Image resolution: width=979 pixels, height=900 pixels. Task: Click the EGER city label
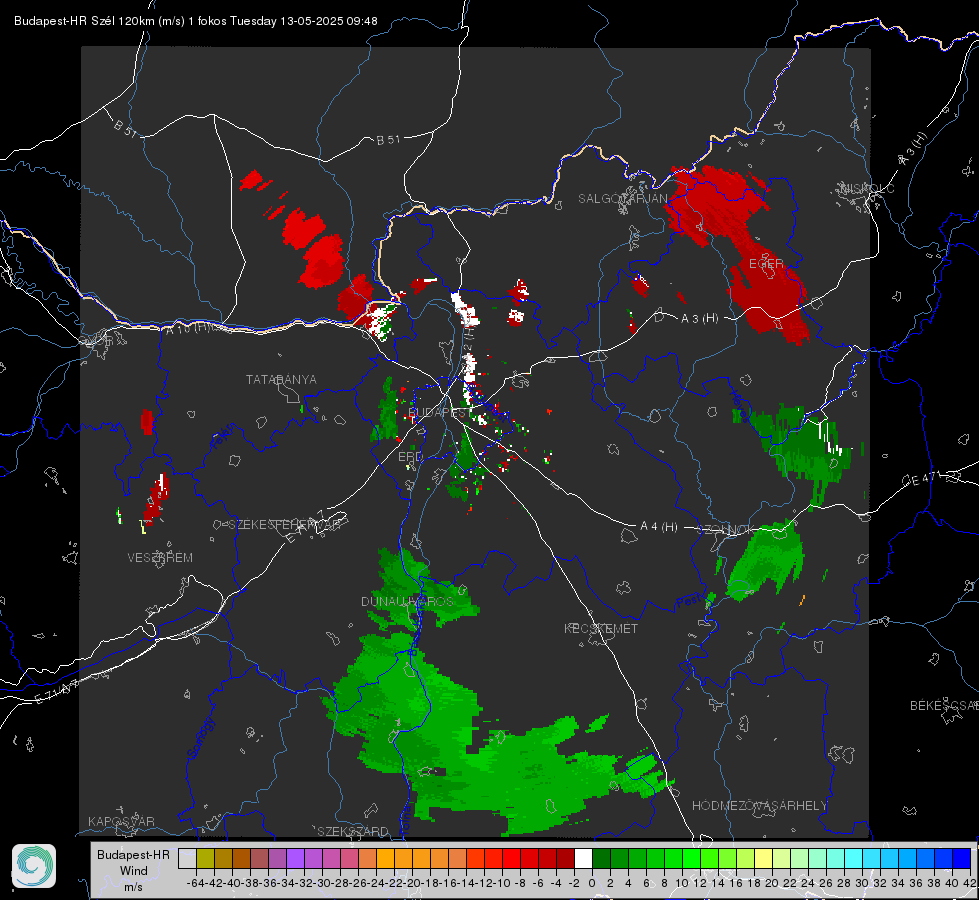766,264
